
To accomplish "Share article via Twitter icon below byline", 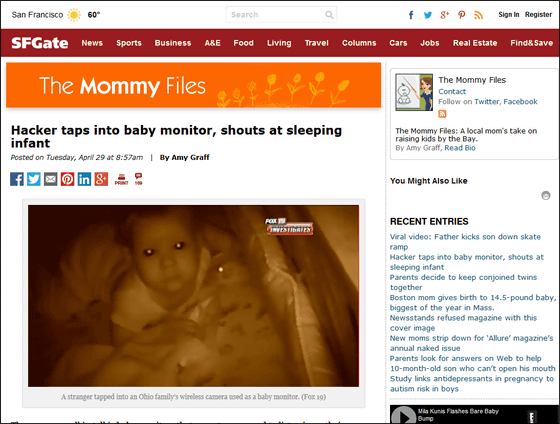I will click(34, 179).
